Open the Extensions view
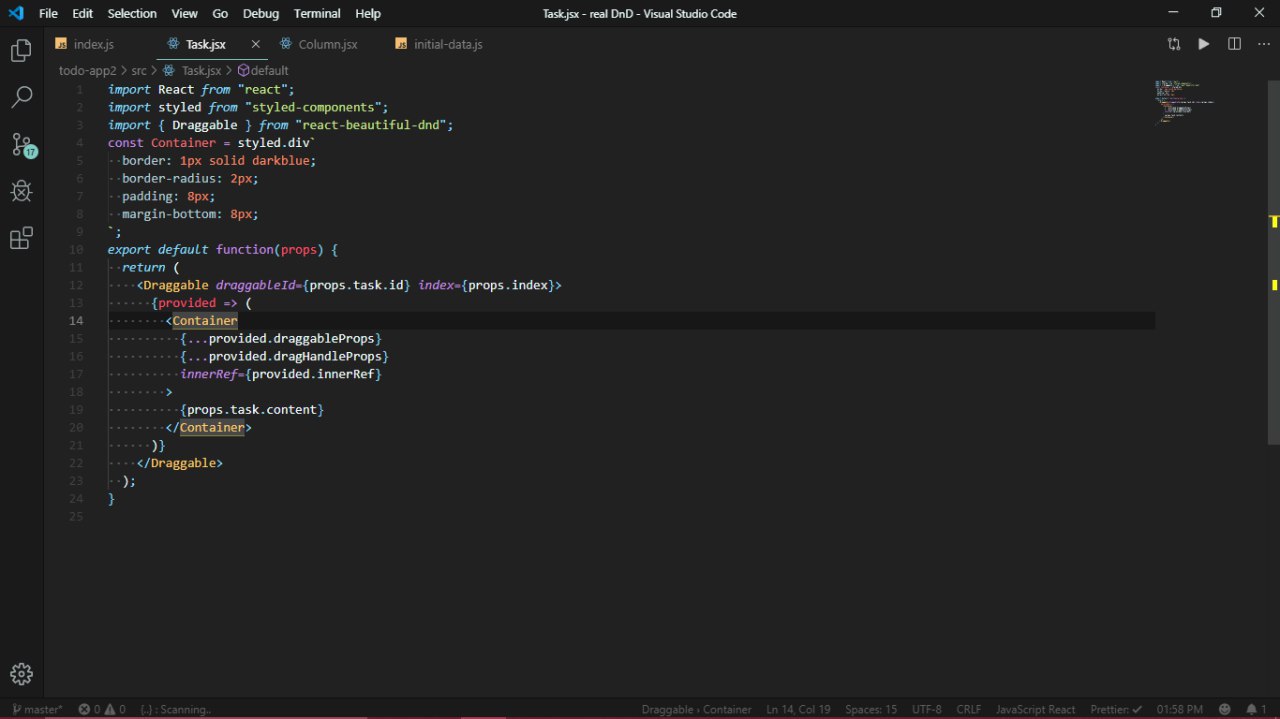1280x719 pixels. 21,238
